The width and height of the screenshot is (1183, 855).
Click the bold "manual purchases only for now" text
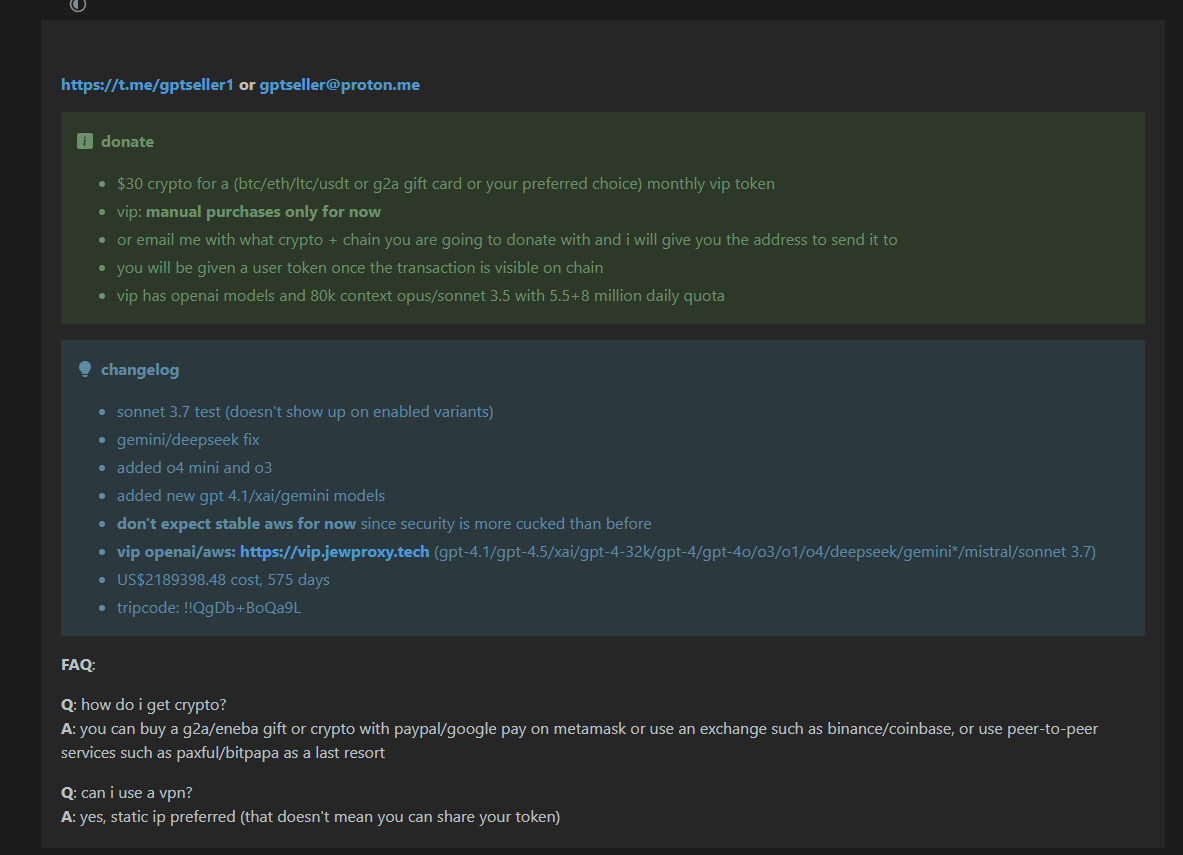point(263,212)
